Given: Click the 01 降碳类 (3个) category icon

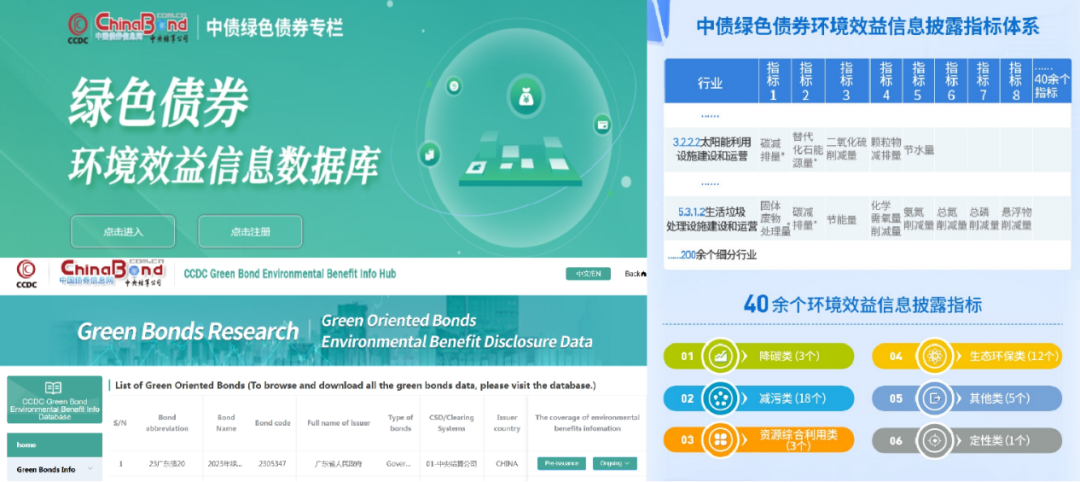Looking at the screenshot, I should 719,356.
